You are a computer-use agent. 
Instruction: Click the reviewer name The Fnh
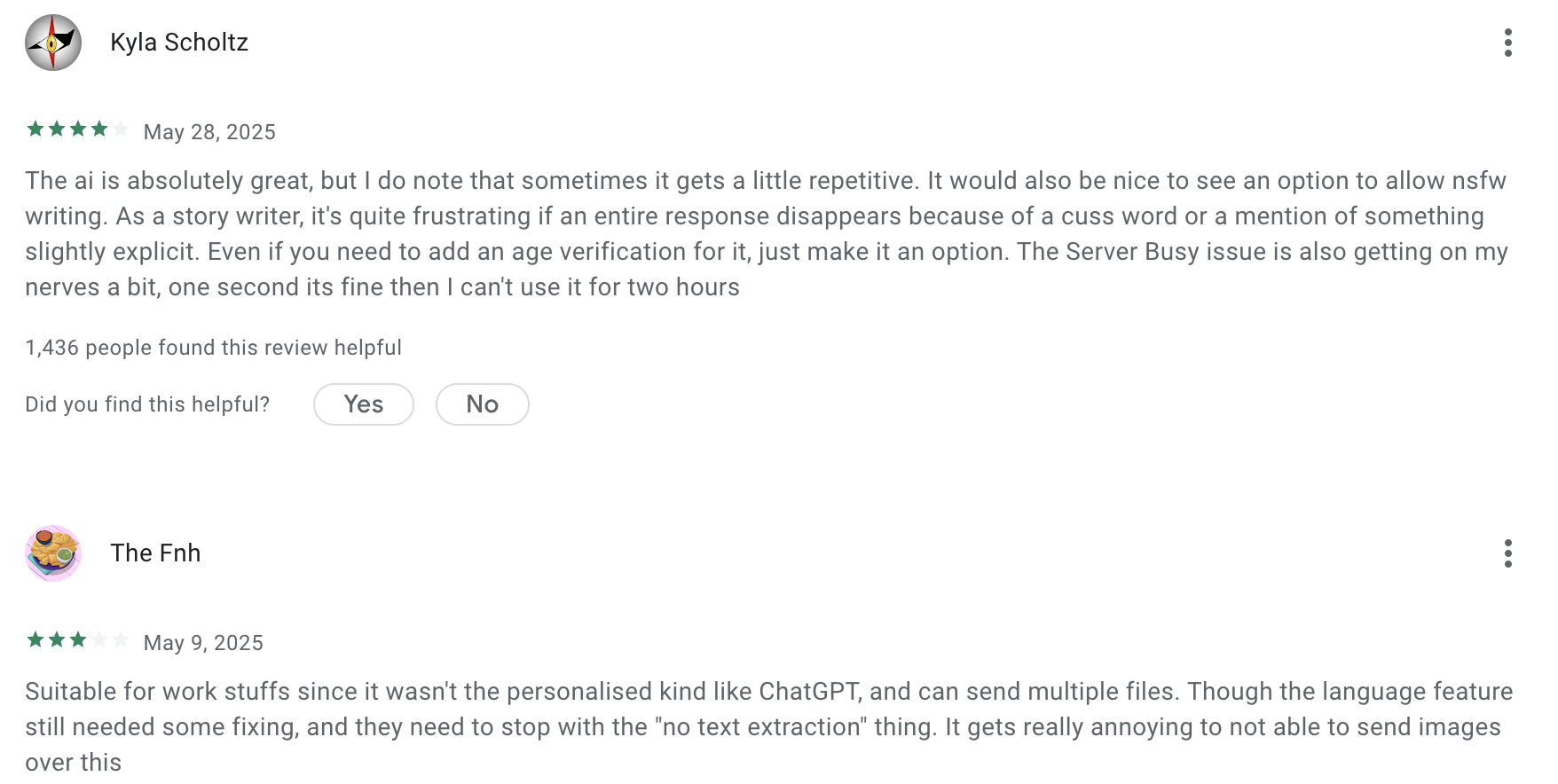click(x=155, y=553)
